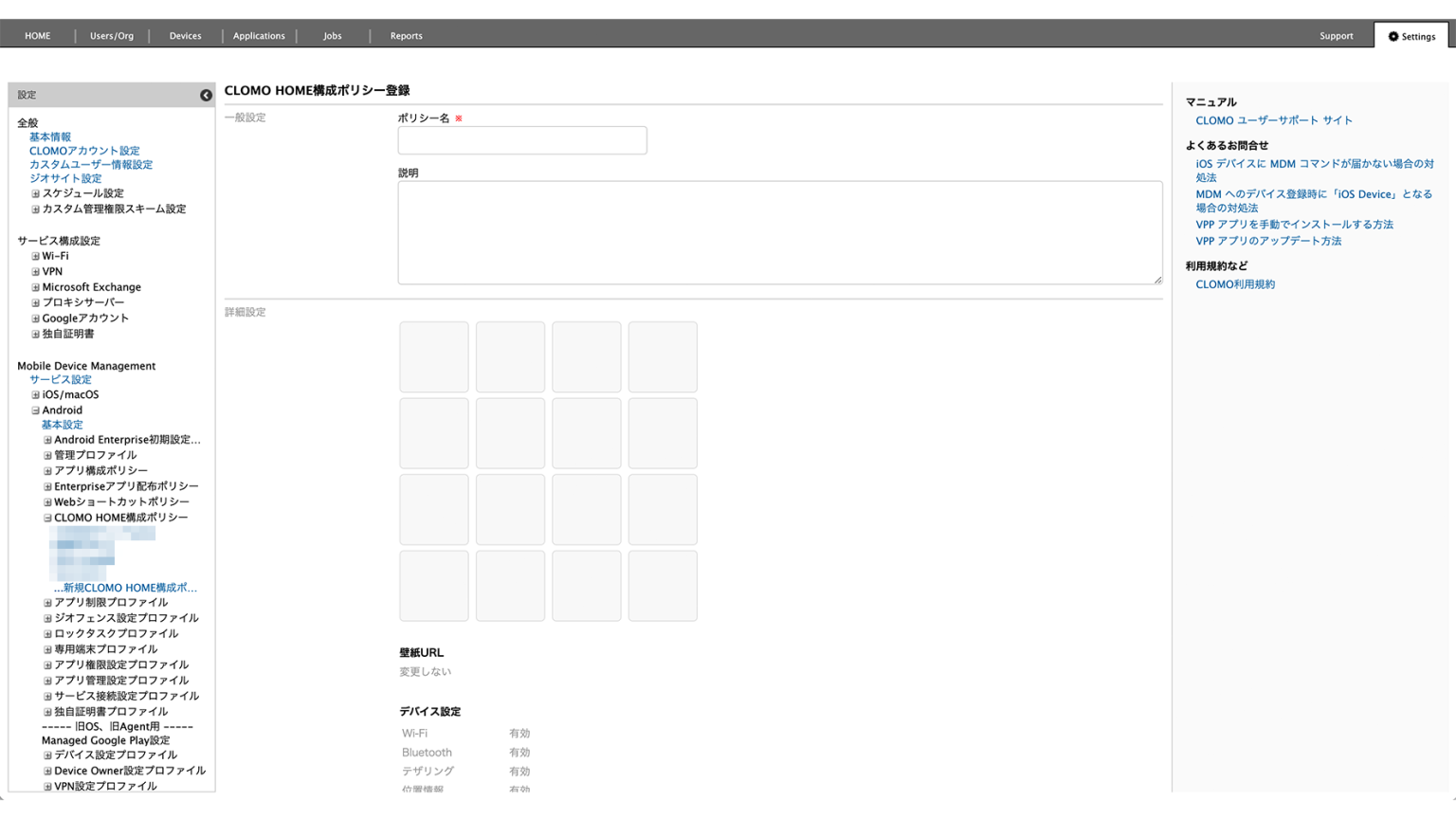Screen dimensions: 1456x819
Task: Open the 新規CLOMO HOME構成ポリシー link
Action: 125,587
